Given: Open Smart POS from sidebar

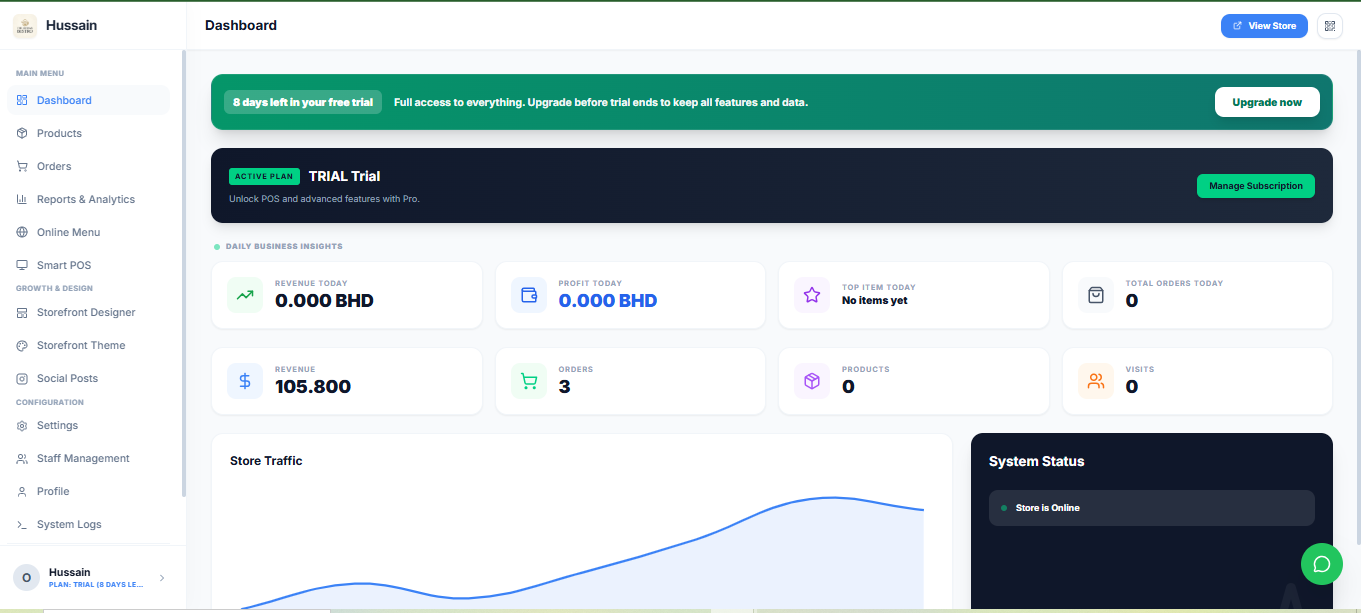Looking at the screenshot, I should pos(88,265).
